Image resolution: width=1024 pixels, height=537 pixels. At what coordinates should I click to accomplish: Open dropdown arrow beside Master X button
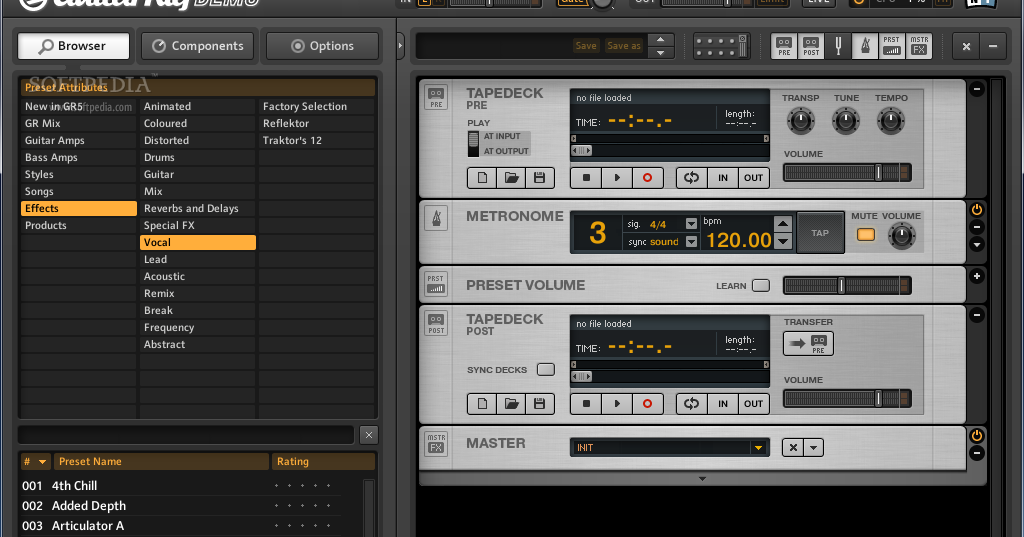[x=813, y=448]
